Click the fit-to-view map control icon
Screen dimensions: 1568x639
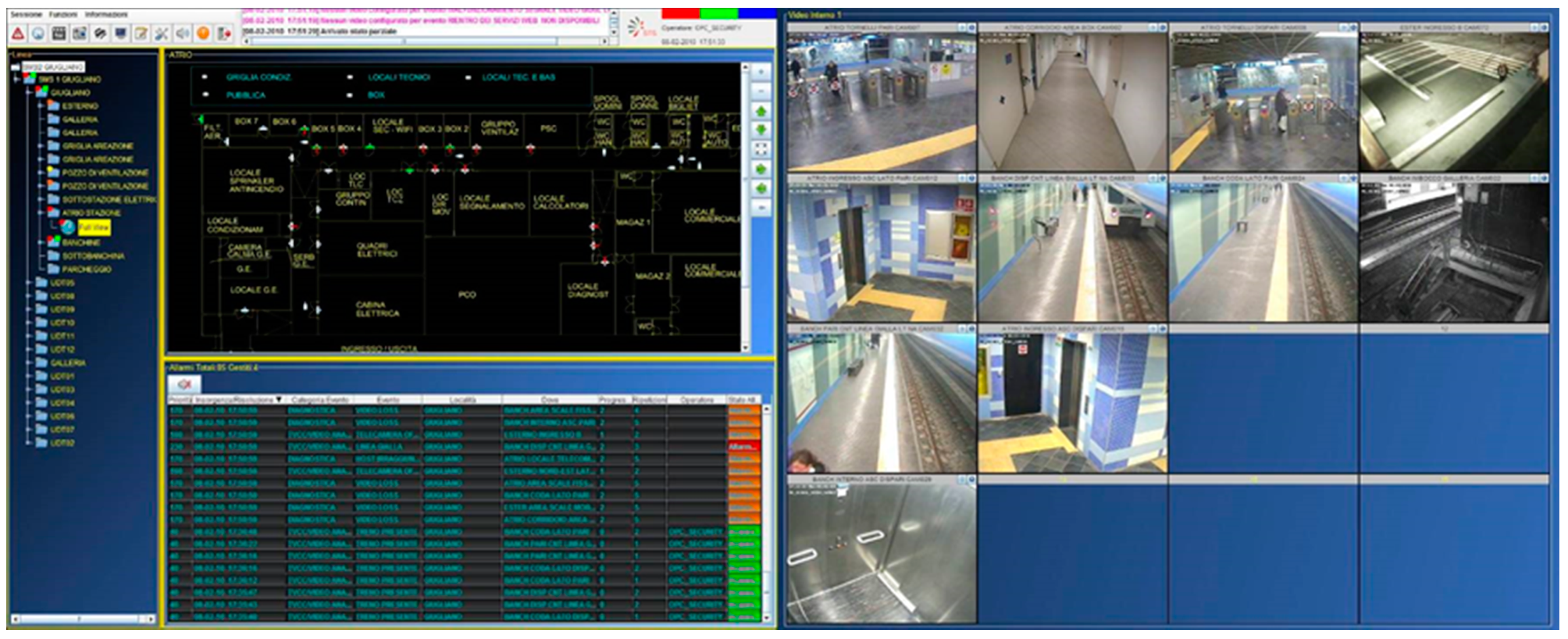tap(761, 149)
